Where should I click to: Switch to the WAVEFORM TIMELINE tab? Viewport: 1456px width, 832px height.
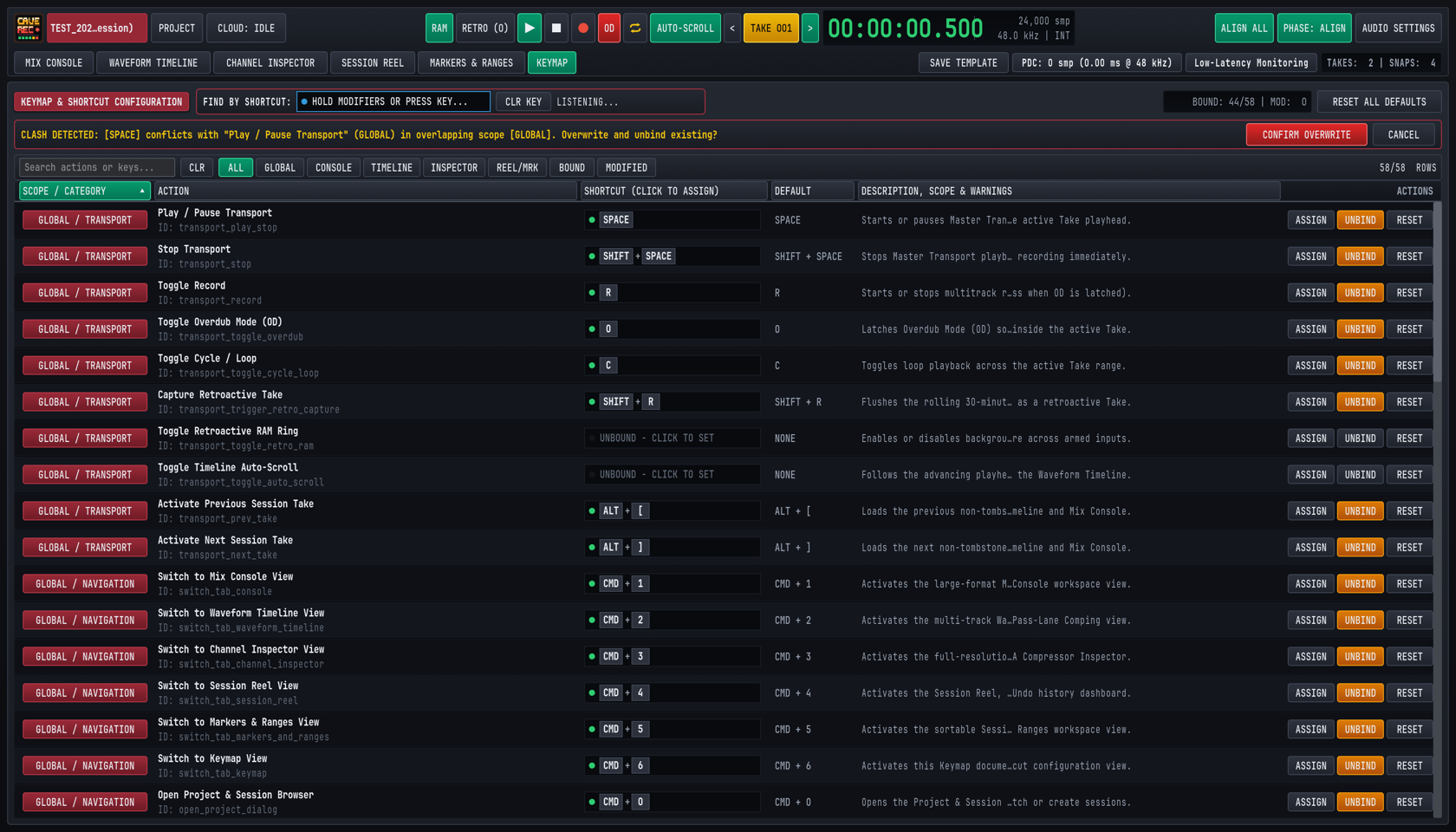click(153, 62)
